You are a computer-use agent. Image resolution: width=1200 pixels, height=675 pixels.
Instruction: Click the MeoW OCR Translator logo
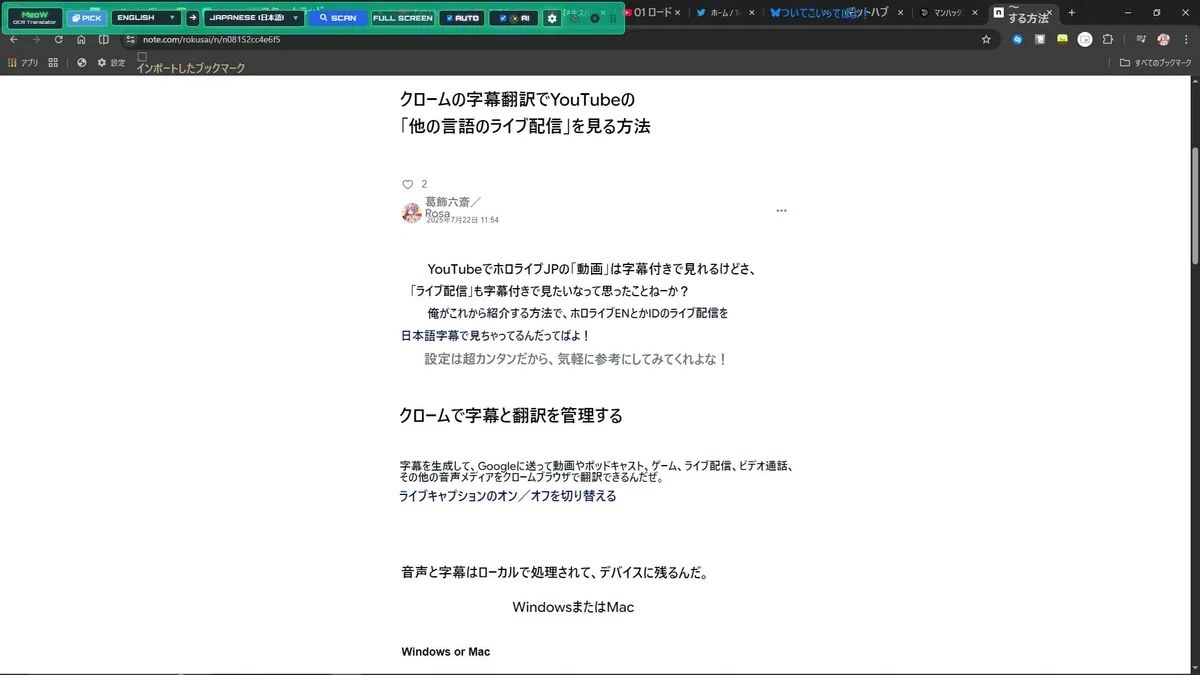(x=35, y=18)
